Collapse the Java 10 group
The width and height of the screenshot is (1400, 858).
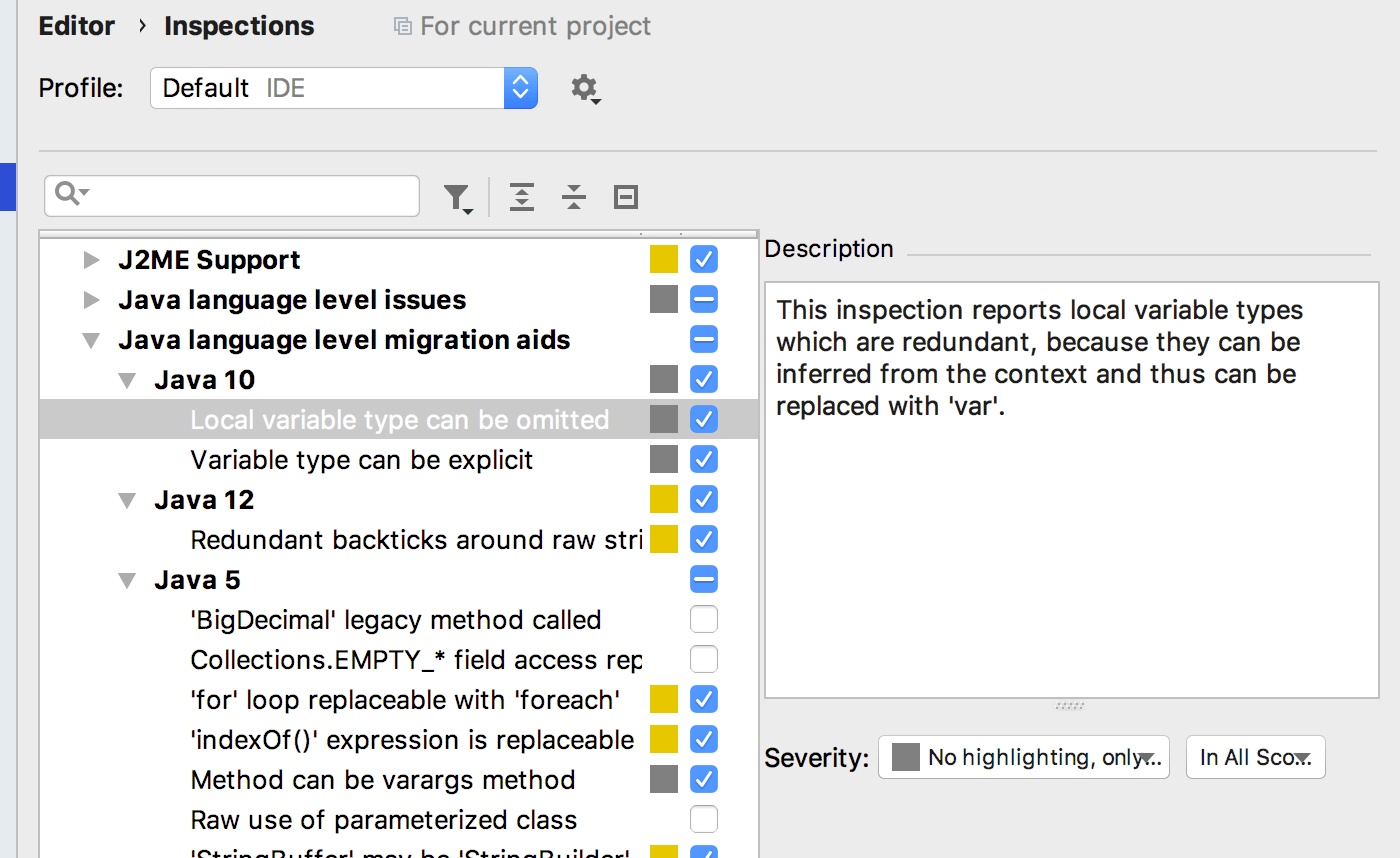pyautogui.click(x=127, y=380)
